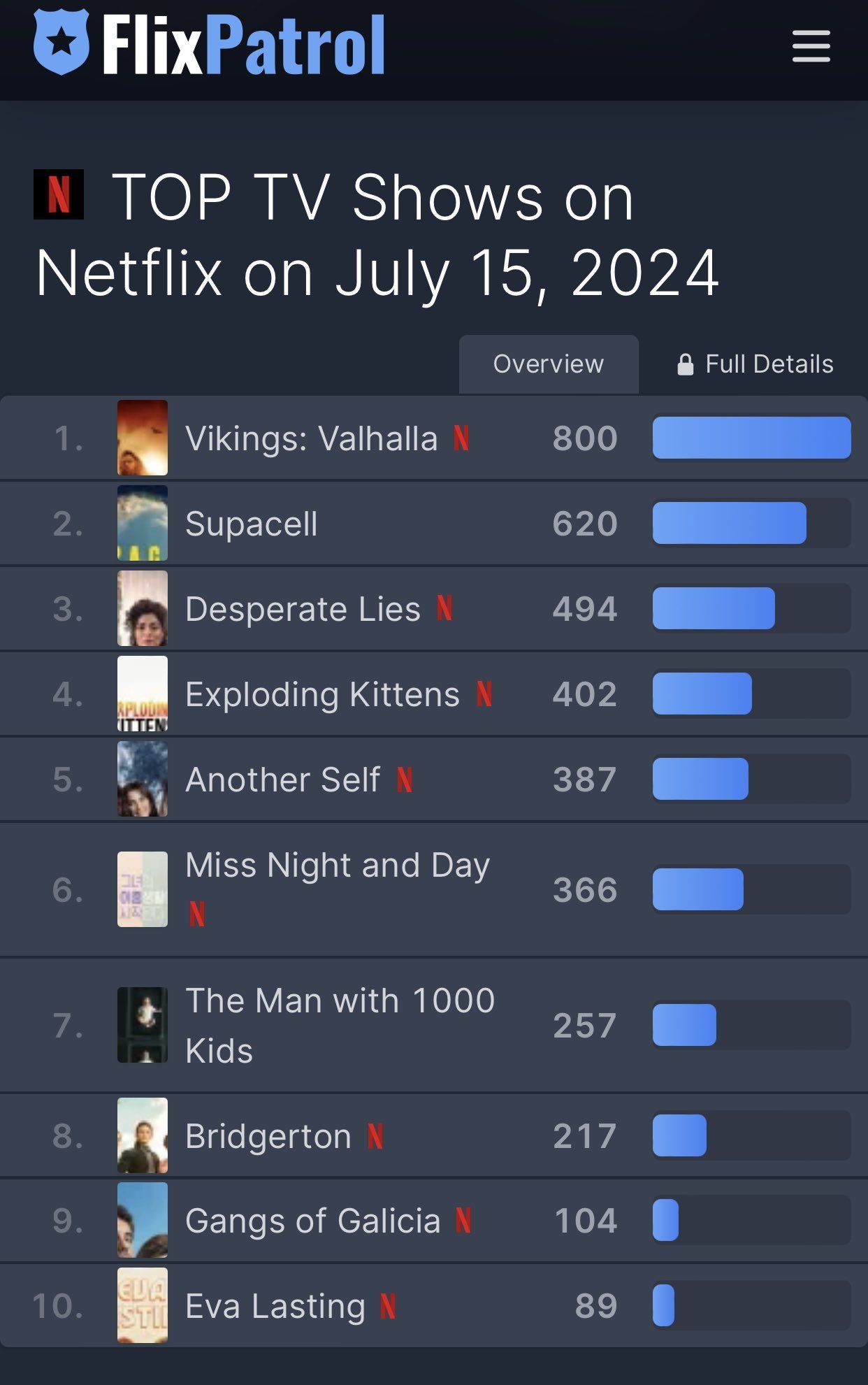Switch to the Full Details tab
The image size is (868, 1385).
(x=755, y=364)
